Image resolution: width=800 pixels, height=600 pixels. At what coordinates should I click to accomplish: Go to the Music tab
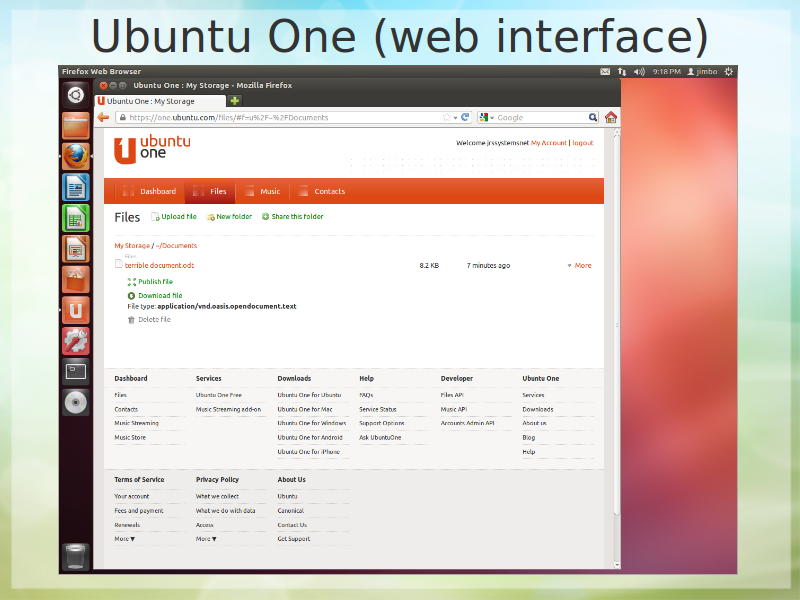(263, 191)
